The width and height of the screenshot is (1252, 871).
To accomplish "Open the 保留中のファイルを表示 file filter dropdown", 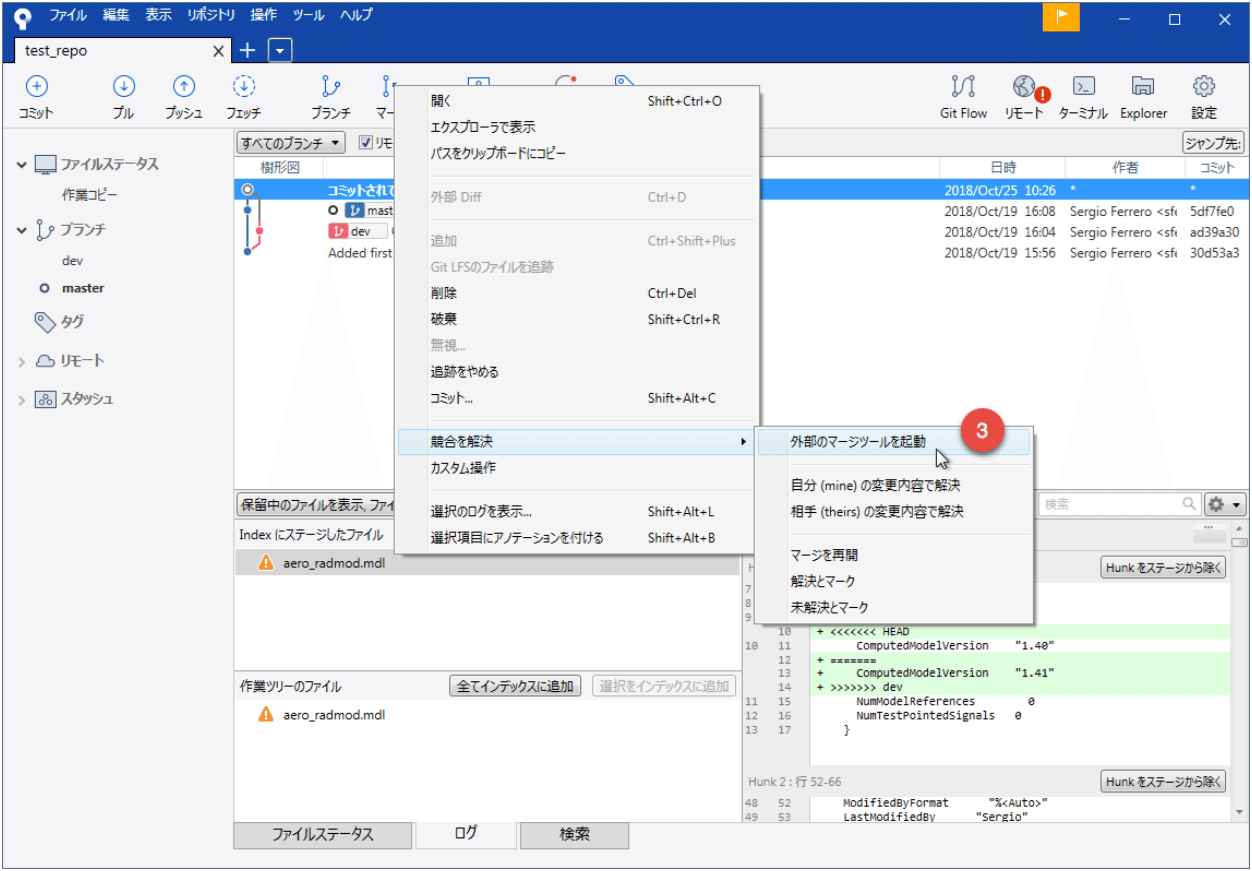I will 316,504.
